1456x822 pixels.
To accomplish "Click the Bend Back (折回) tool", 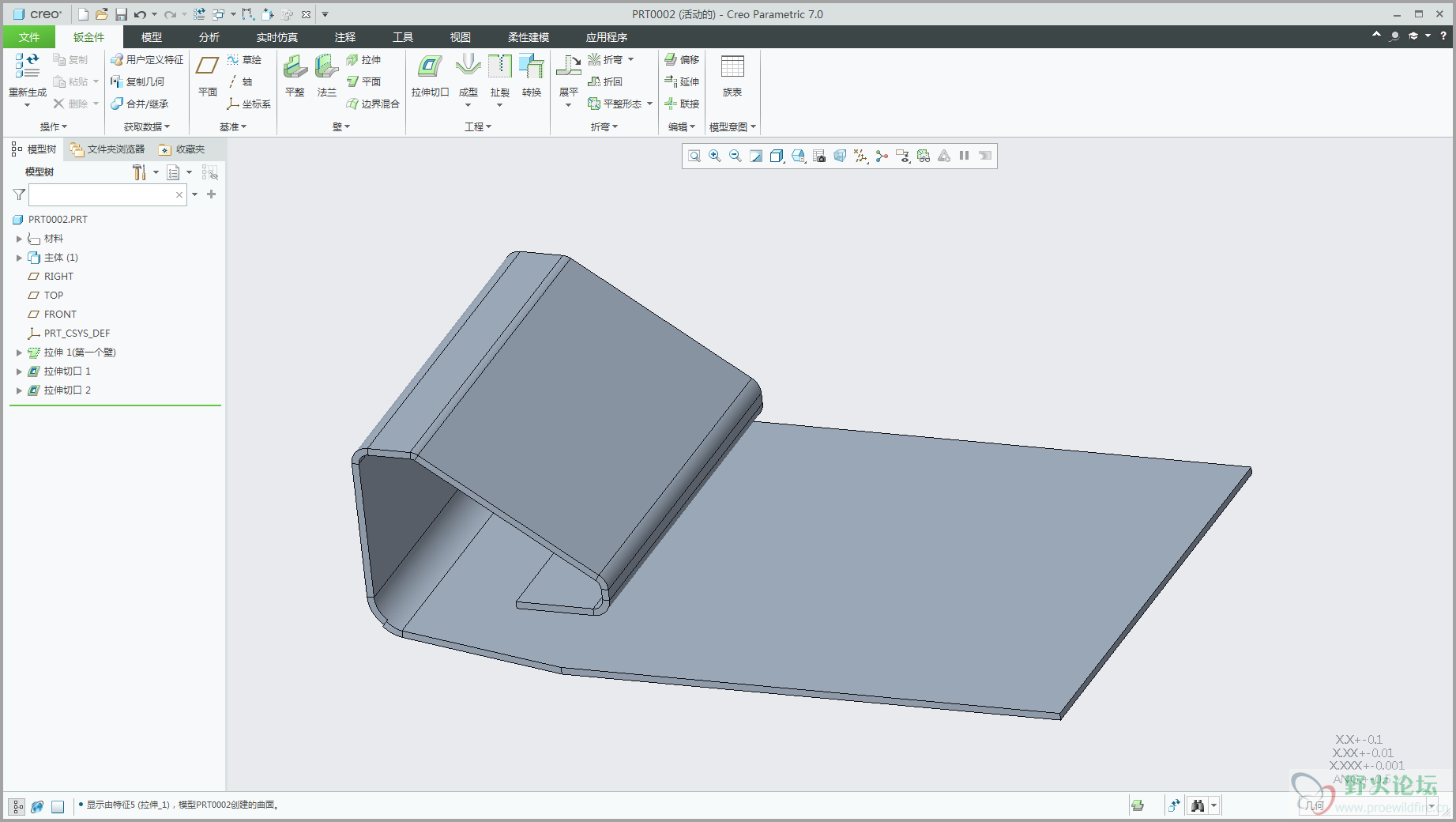I will pyautogui.click(x=605, y=82).
